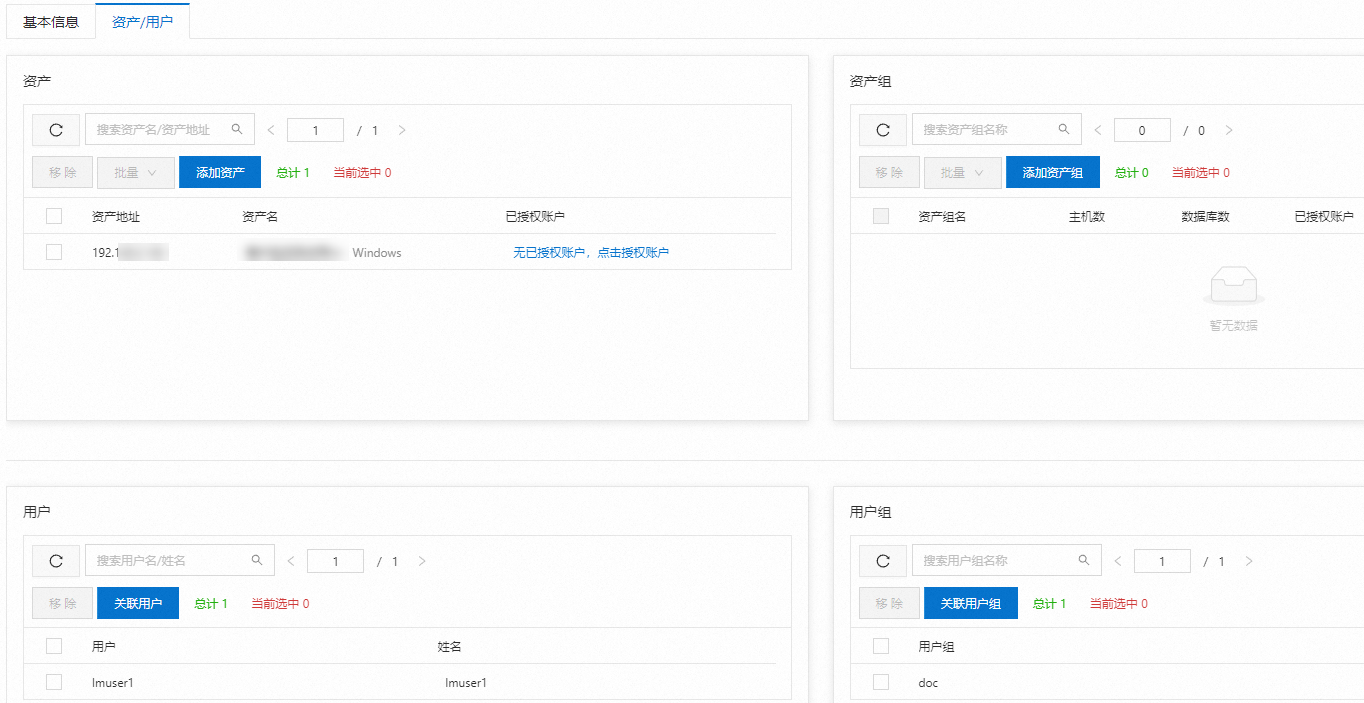
Task: Click 移除 button in 资产 panel
Action: coord(63,172)
